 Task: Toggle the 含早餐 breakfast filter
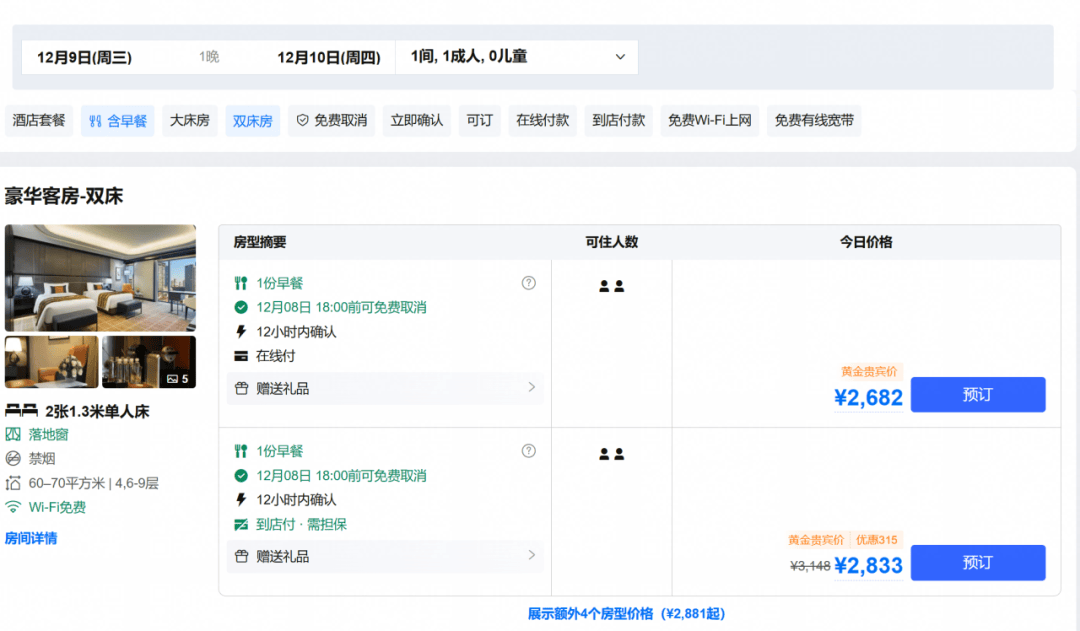pyautogui.click(x=118, y=121)
